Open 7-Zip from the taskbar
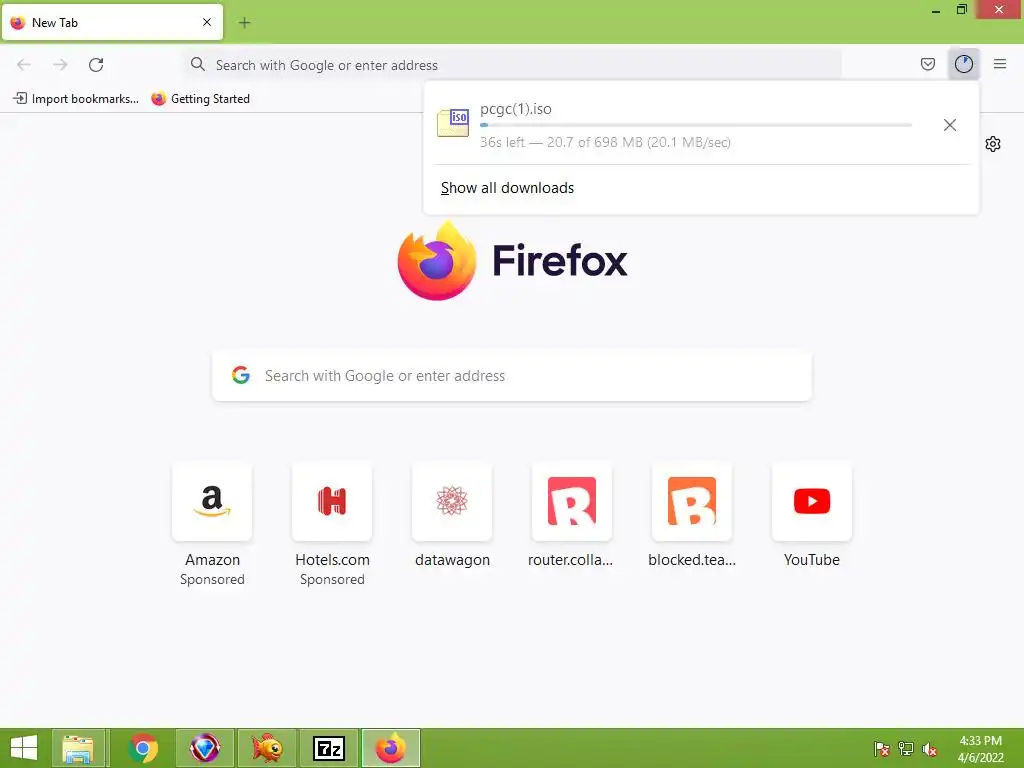This screenshot has height=768, width=1024. [329, 748]
